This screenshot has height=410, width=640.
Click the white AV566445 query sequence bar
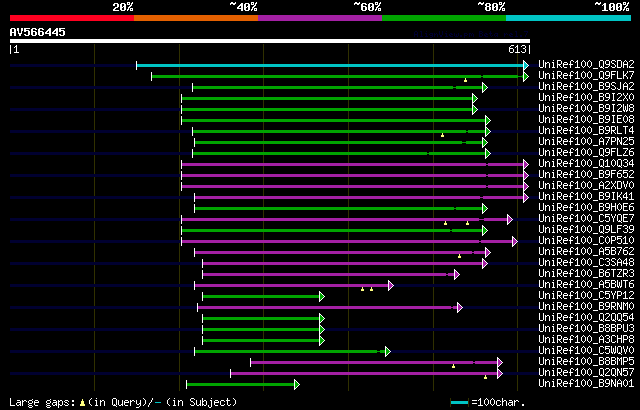(270, 41)
